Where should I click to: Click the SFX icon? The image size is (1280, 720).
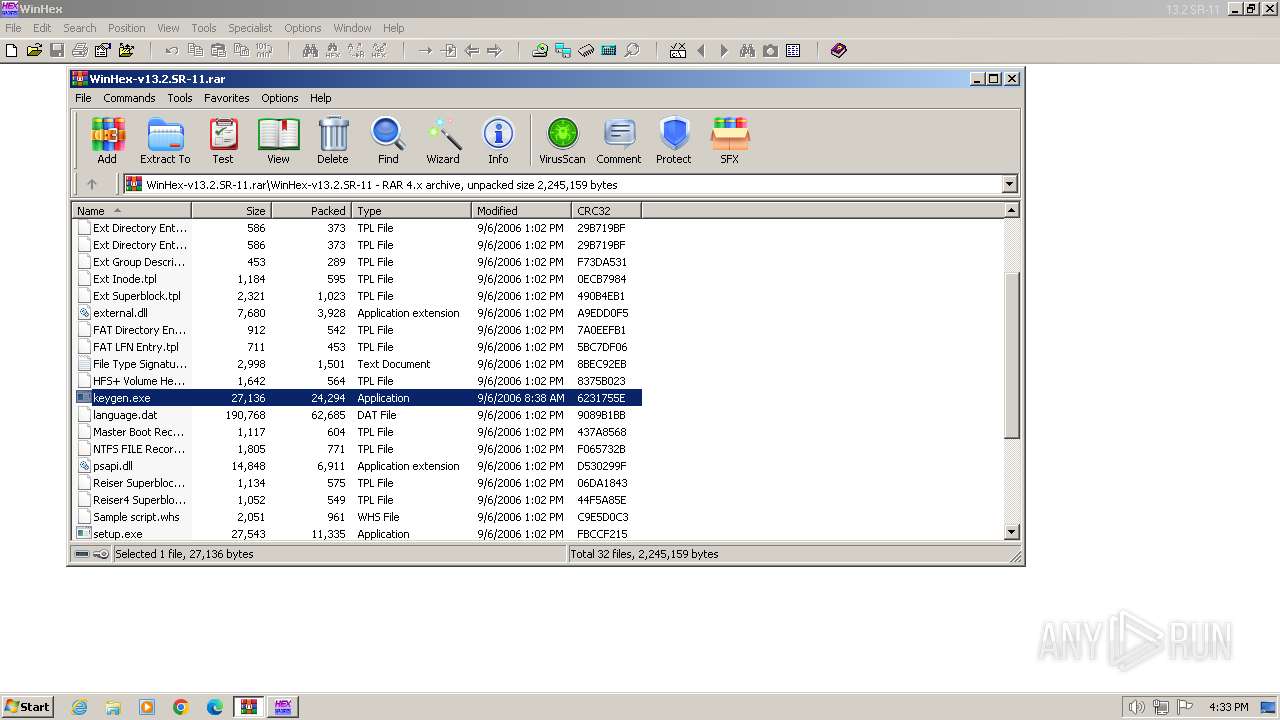[730, 140]
